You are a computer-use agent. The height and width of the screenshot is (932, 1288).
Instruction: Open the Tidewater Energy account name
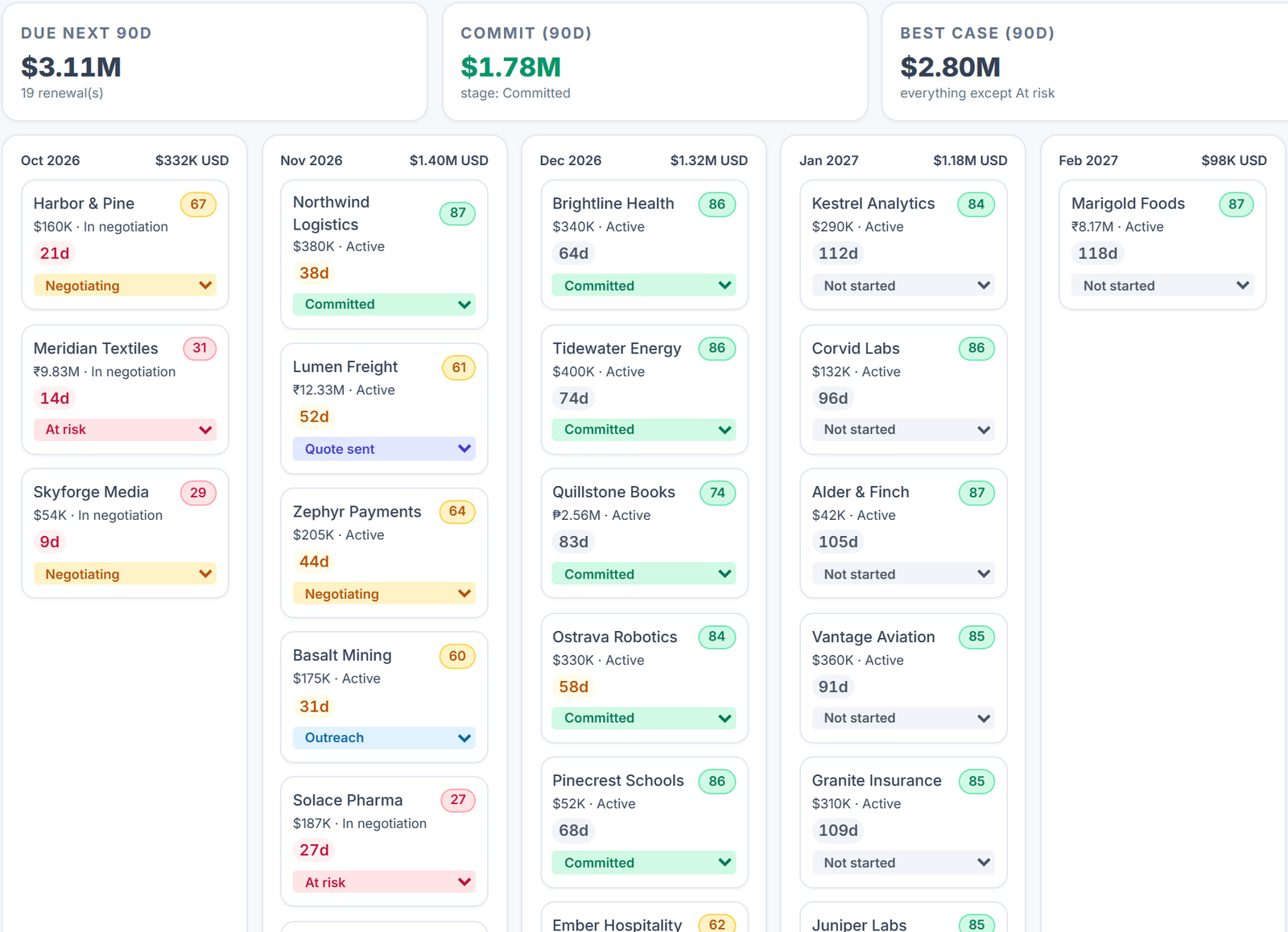click(x=617, y=348)
